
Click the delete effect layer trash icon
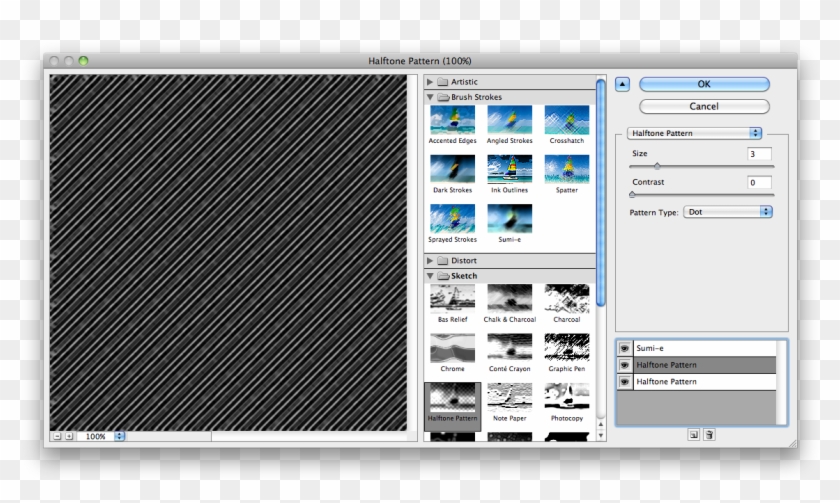pos(709,434)
